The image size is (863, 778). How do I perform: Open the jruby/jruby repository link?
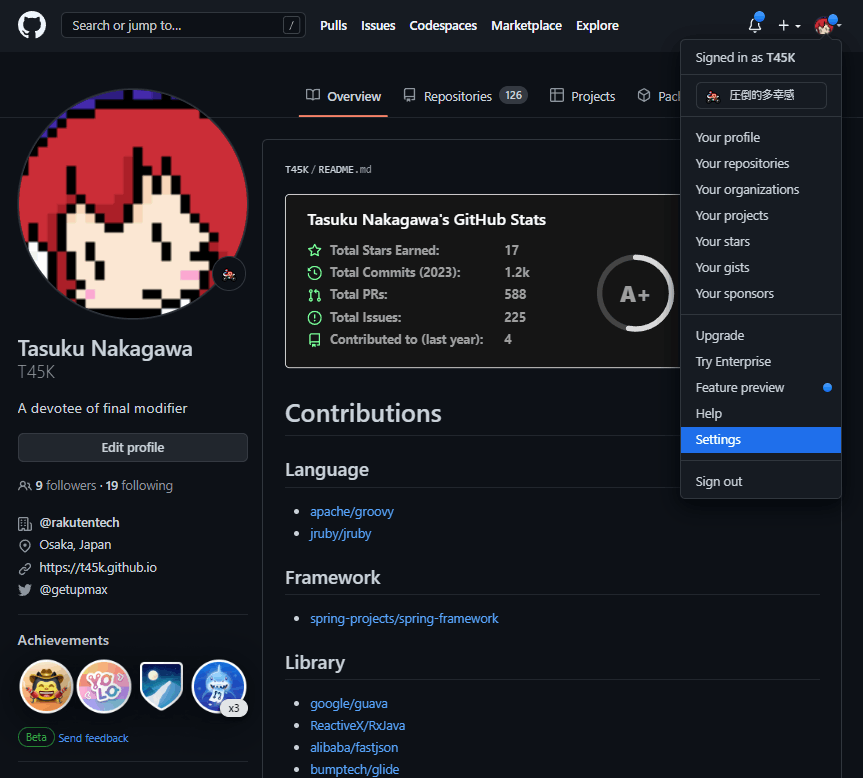coord(341,533)
